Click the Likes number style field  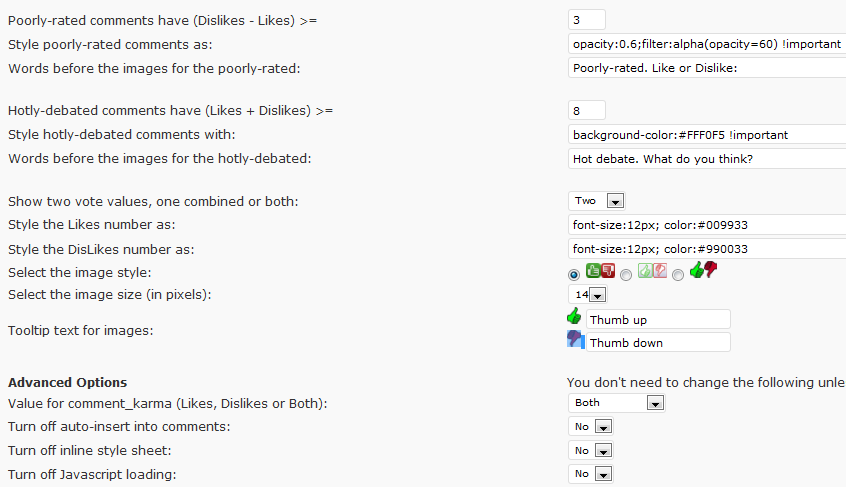coord(707,225)
